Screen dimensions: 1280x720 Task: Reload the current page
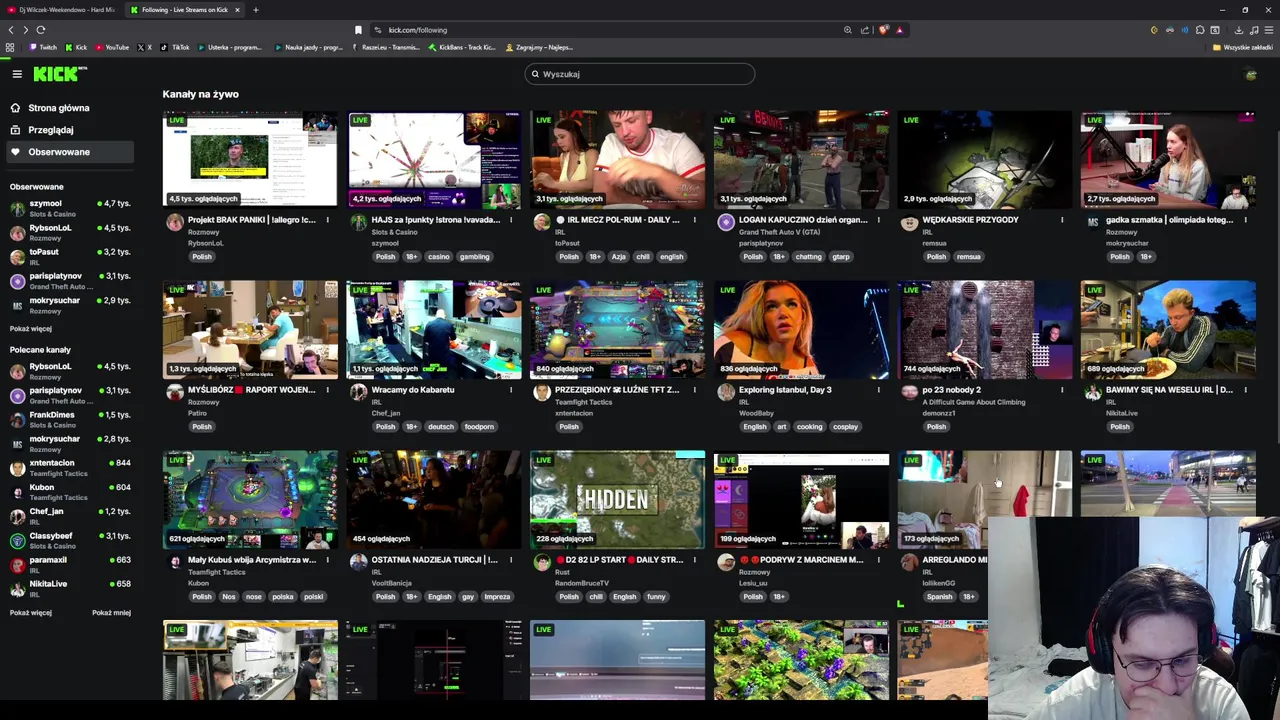[x=40, y=30]
